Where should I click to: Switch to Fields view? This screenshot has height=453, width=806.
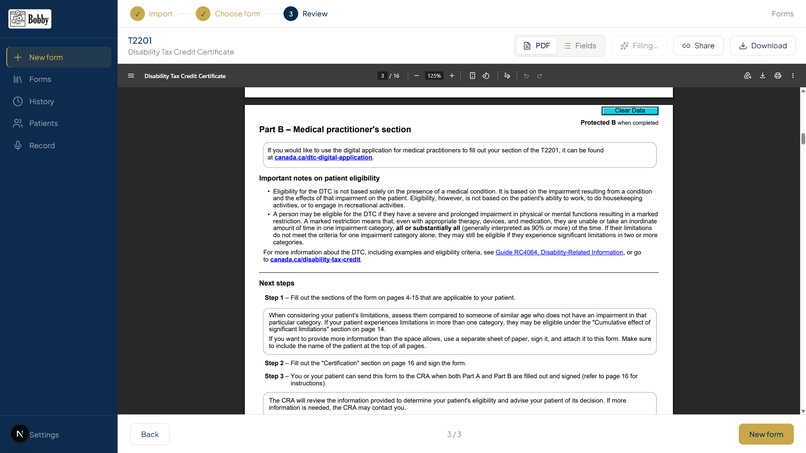pos(580,46)
